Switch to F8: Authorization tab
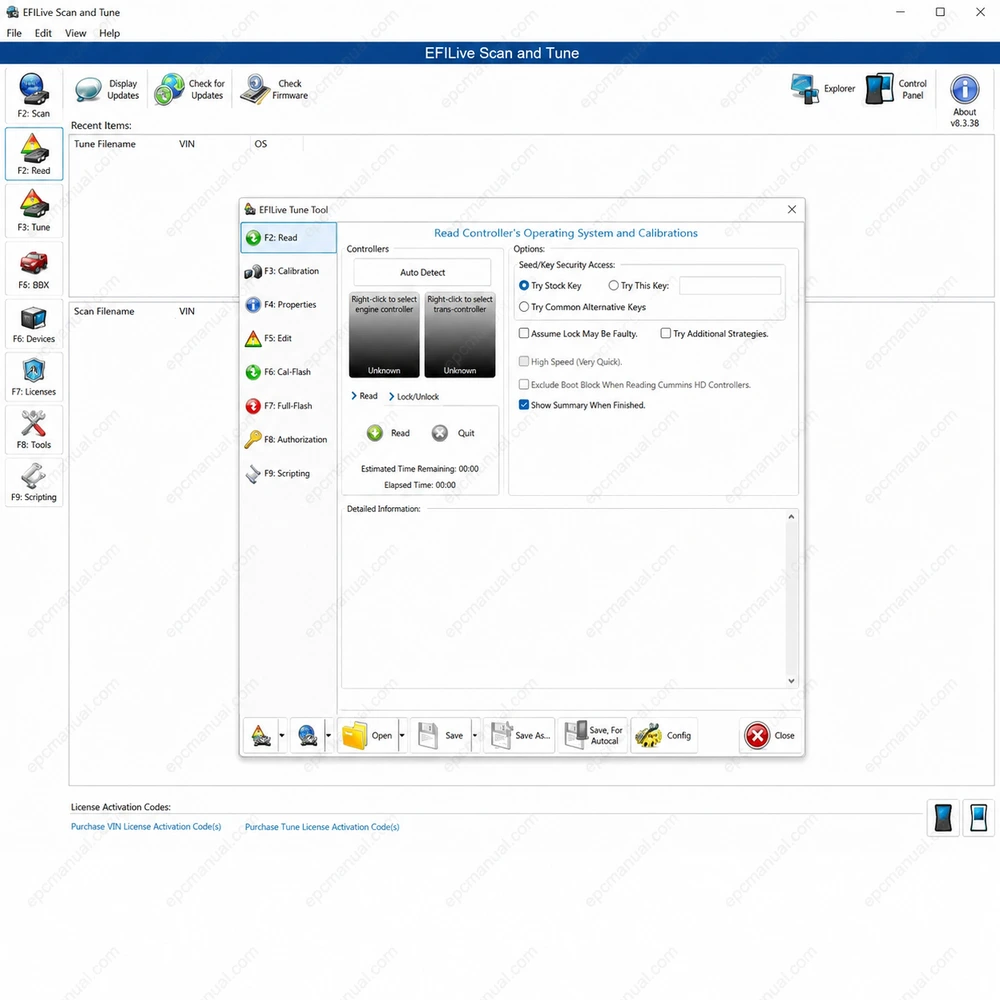 point(288,439)
